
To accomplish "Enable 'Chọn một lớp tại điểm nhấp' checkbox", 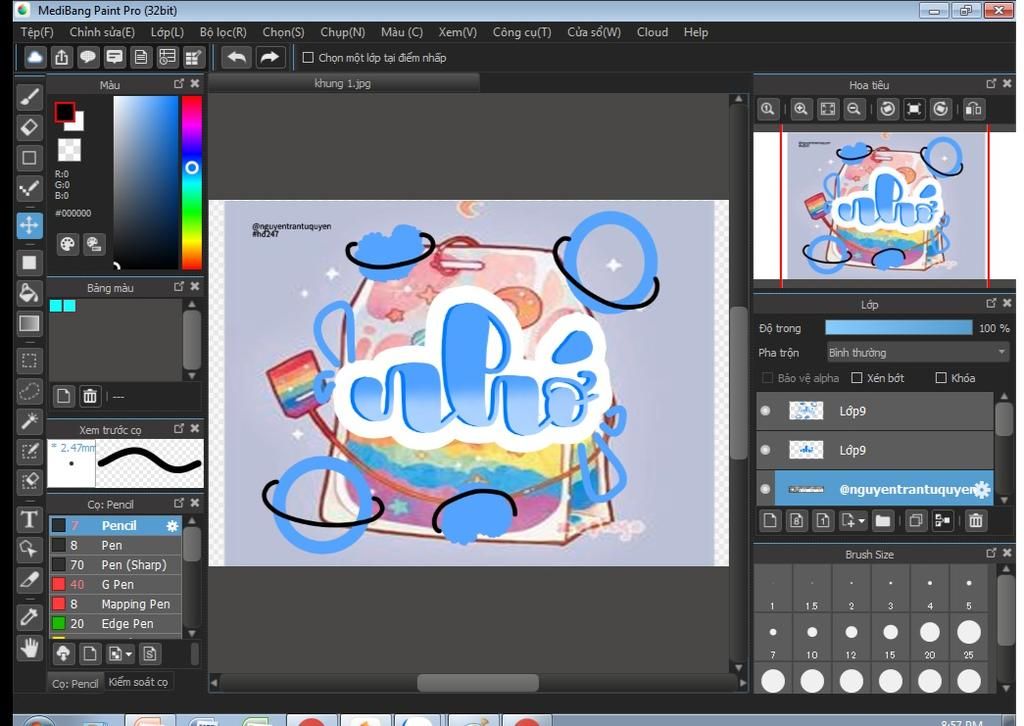I will tap(308, 57).
